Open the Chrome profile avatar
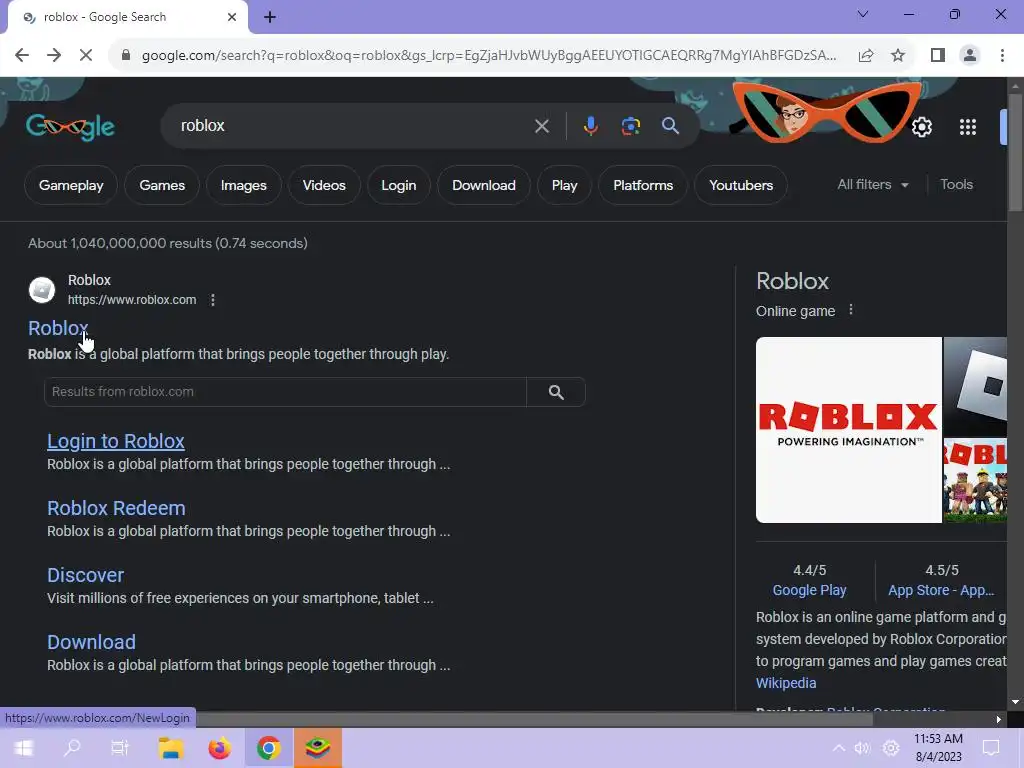 tap(970, 55)
